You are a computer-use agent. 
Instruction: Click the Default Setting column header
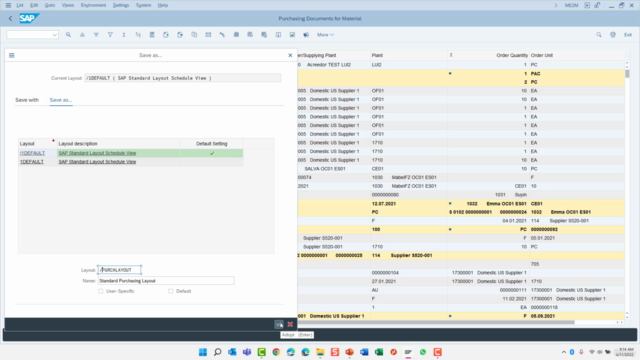click(212, 144)
